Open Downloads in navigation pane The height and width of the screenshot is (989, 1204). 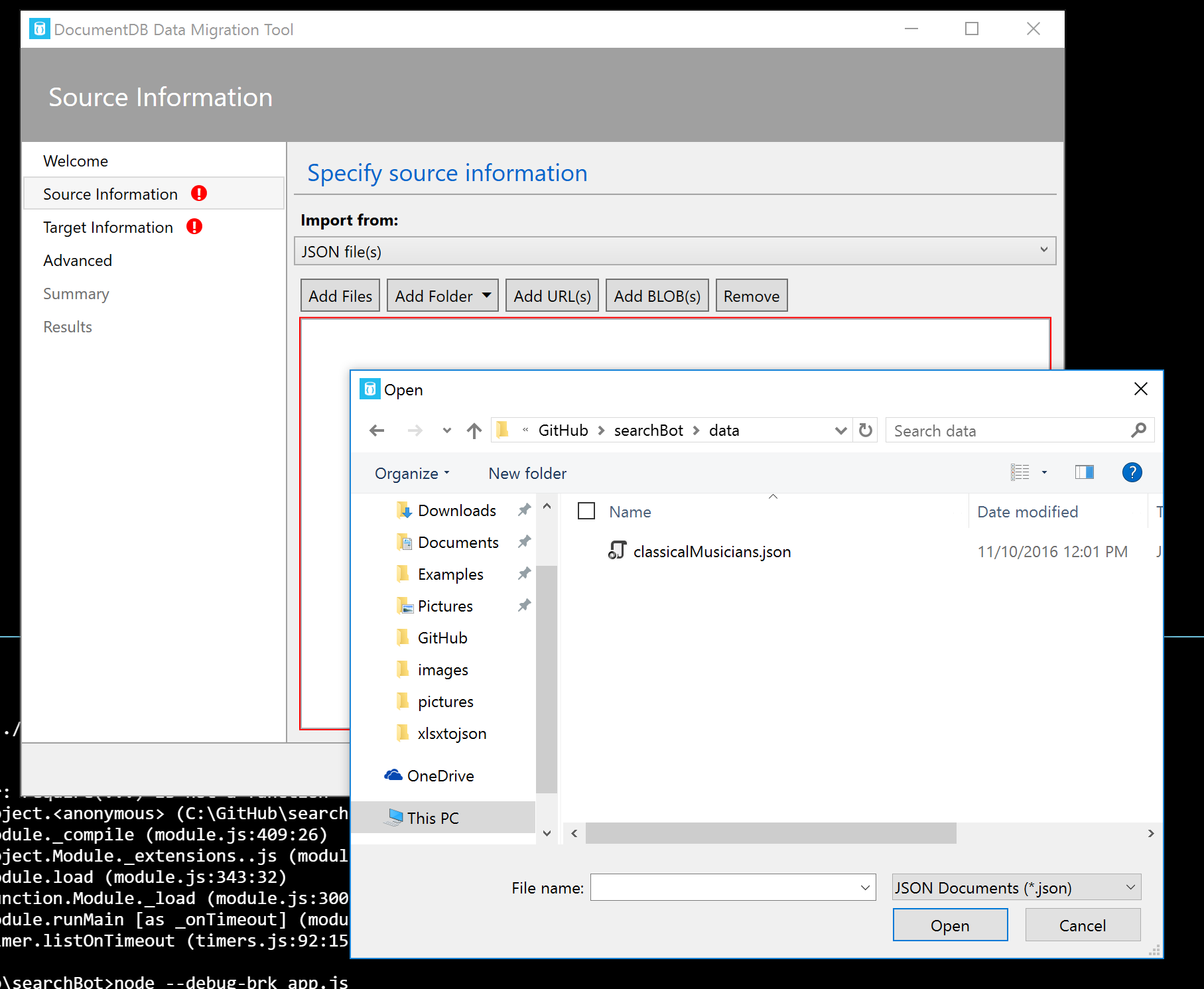tap(457, 510)
